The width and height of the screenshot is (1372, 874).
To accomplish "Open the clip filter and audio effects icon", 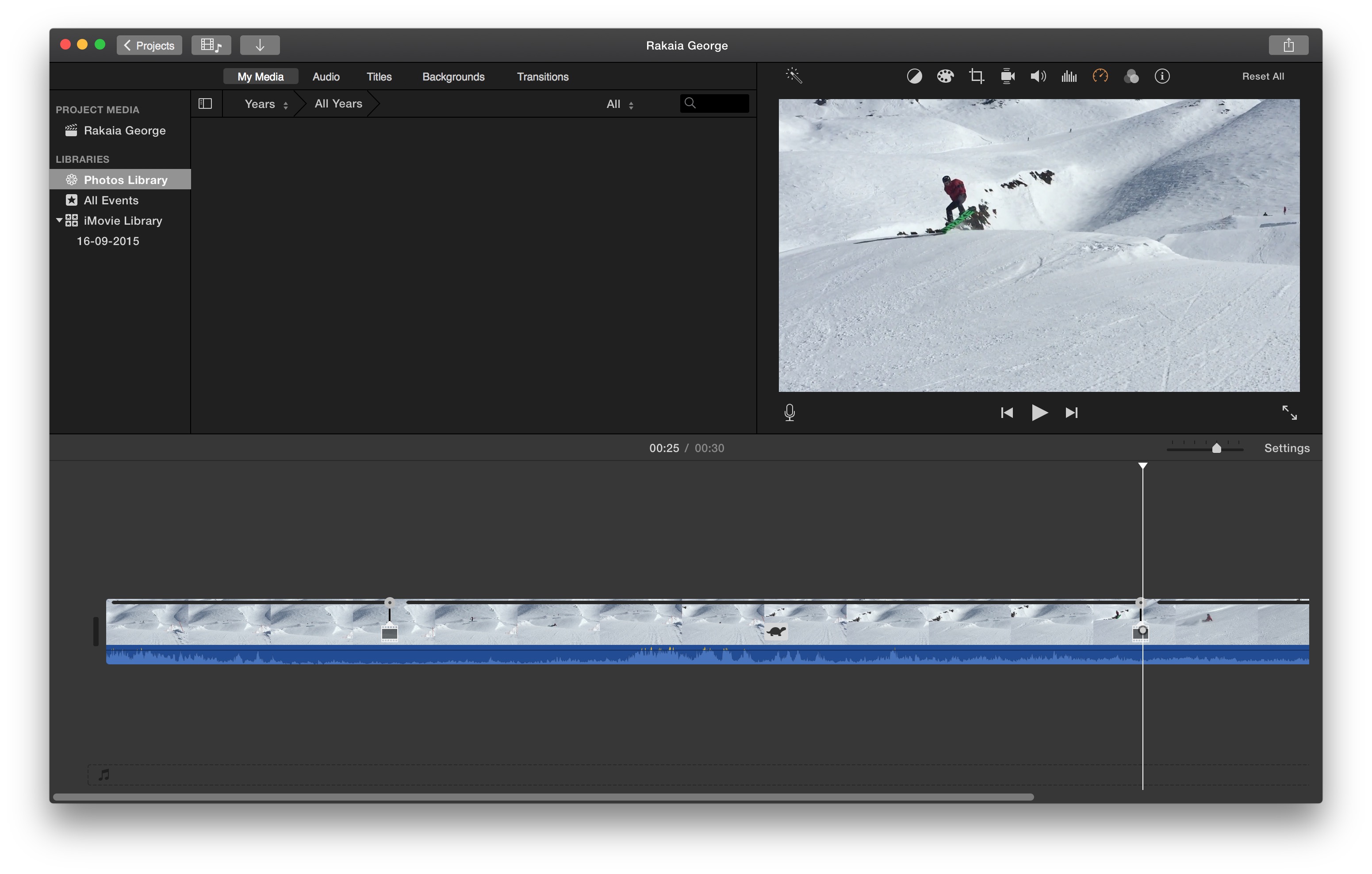I will 1131,77.
